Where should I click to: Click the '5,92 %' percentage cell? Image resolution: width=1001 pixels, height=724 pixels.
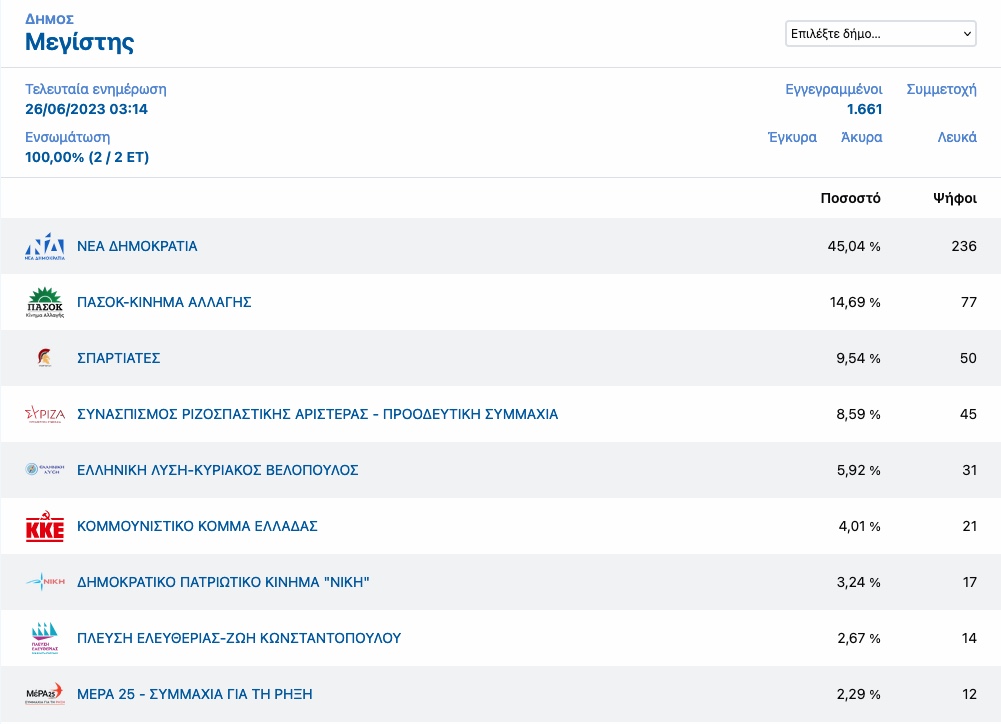(x=859, y=471)
